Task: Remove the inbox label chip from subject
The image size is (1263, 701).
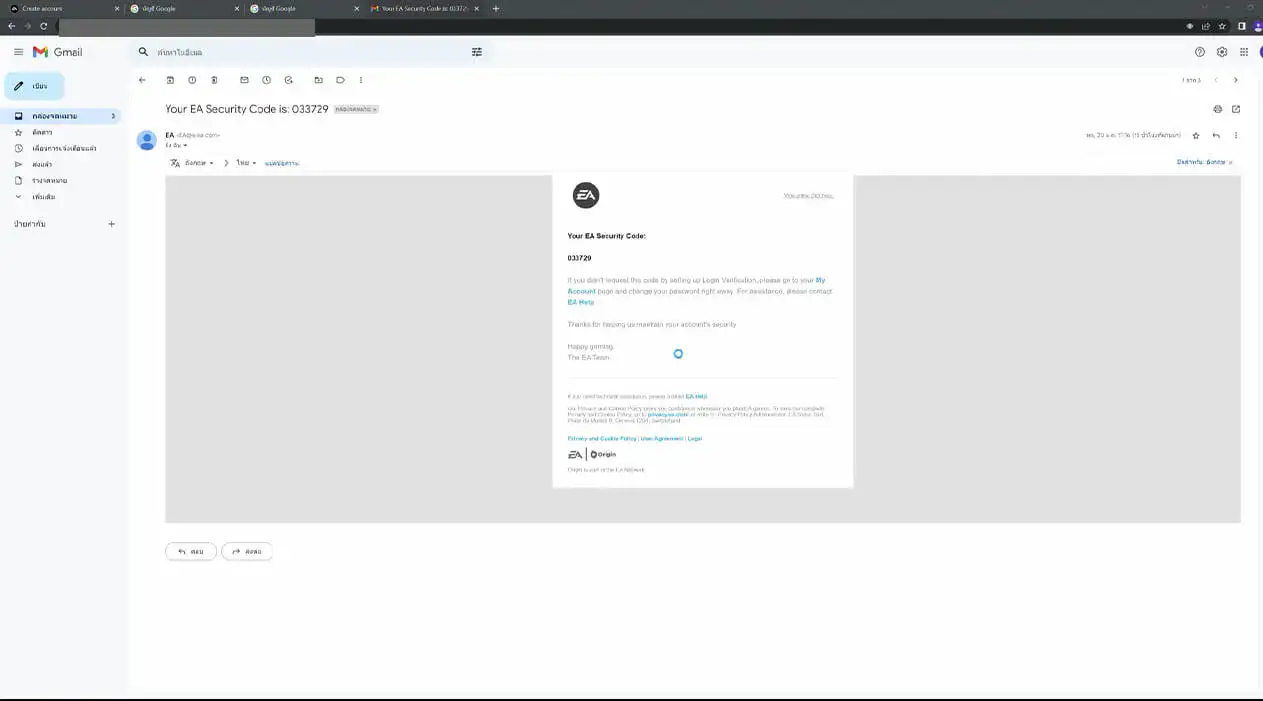Action: (x=375, y=109)
